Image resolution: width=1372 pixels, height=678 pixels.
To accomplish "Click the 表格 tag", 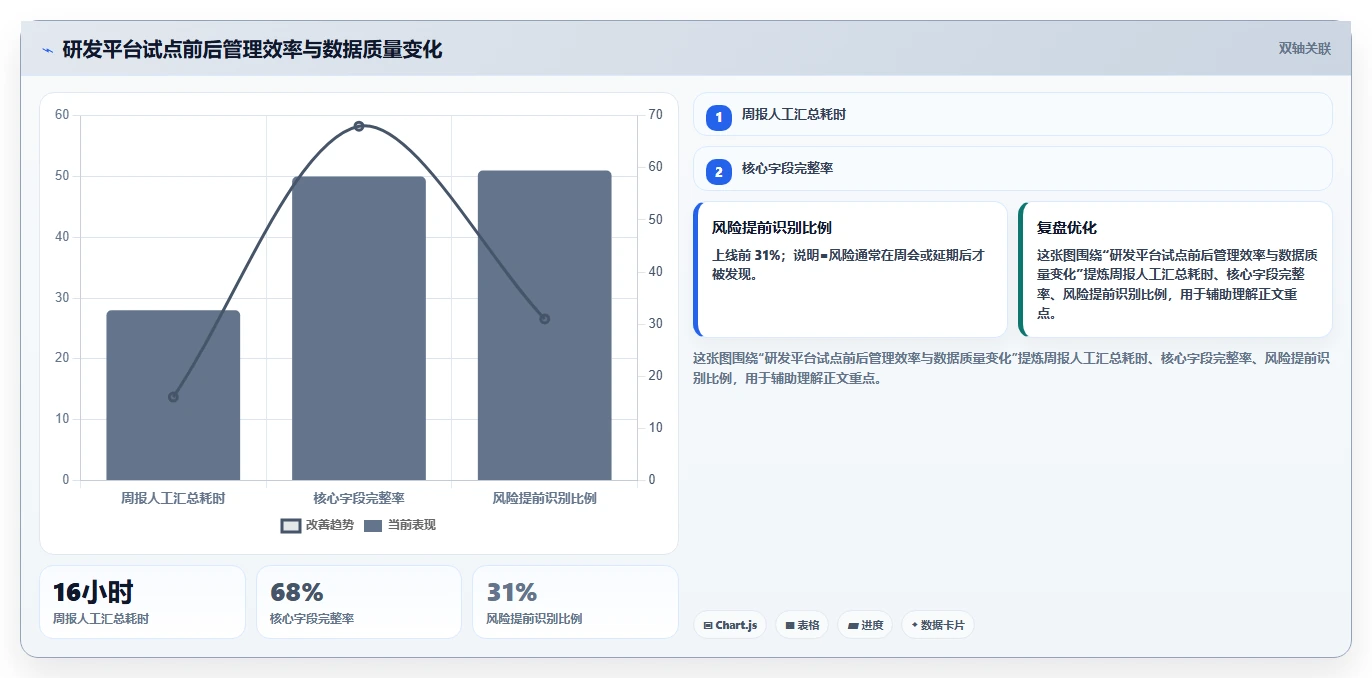I will pyautogui.click(x=802, y=625).
